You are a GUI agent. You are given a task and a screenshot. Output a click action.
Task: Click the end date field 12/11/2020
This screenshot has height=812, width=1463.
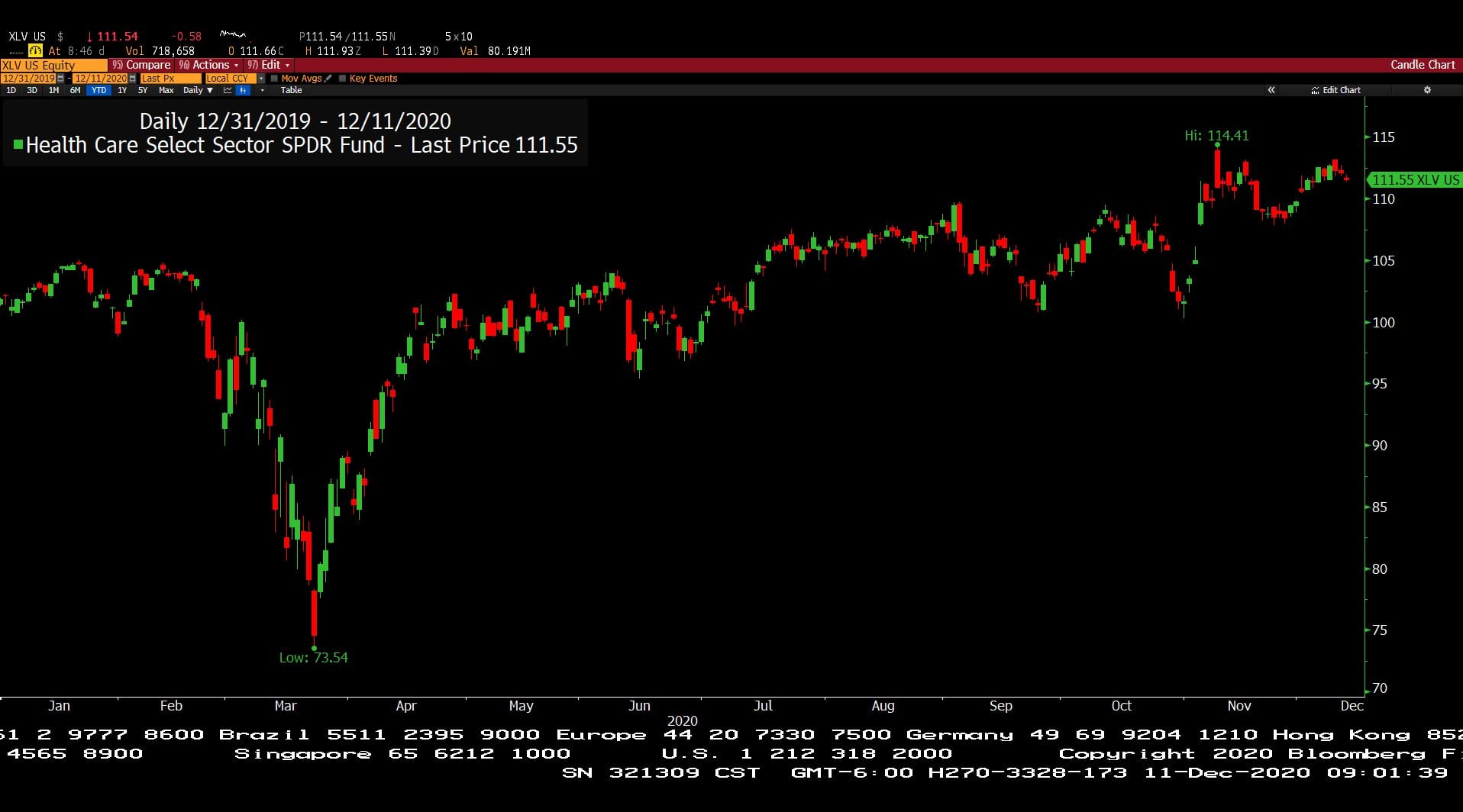tap(100, 79)
